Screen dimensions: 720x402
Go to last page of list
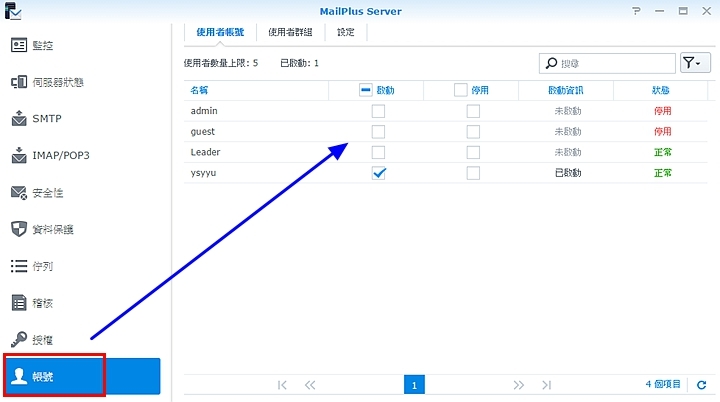pos(546,385)
